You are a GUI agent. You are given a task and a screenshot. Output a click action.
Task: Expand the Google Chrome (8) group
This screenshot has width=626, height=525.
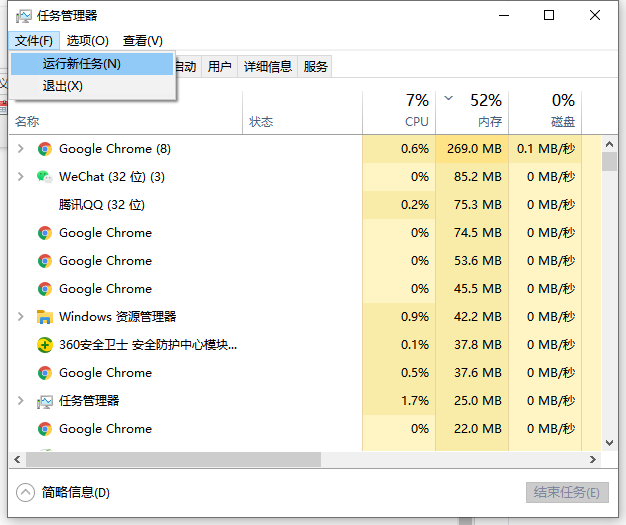tap(21, 149)
